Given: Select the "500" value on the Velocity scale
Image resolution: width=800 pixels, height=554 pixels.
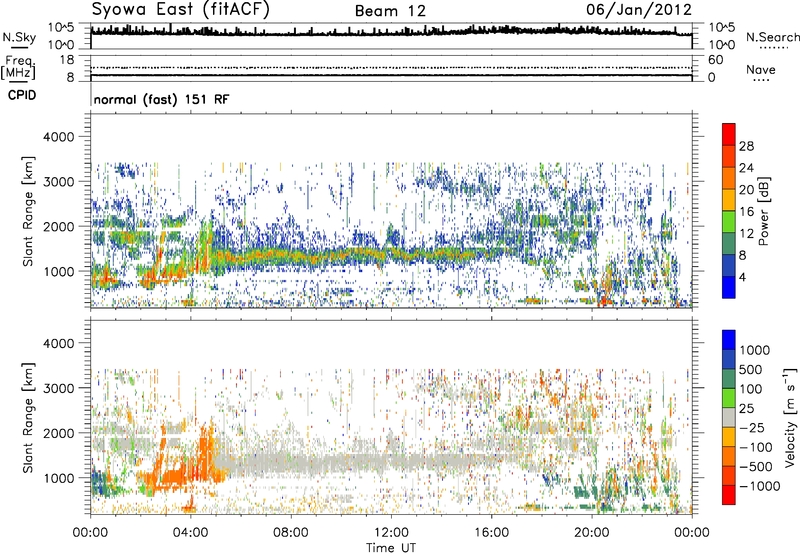Looking at the screenshot, I should [x=749, y=370].
